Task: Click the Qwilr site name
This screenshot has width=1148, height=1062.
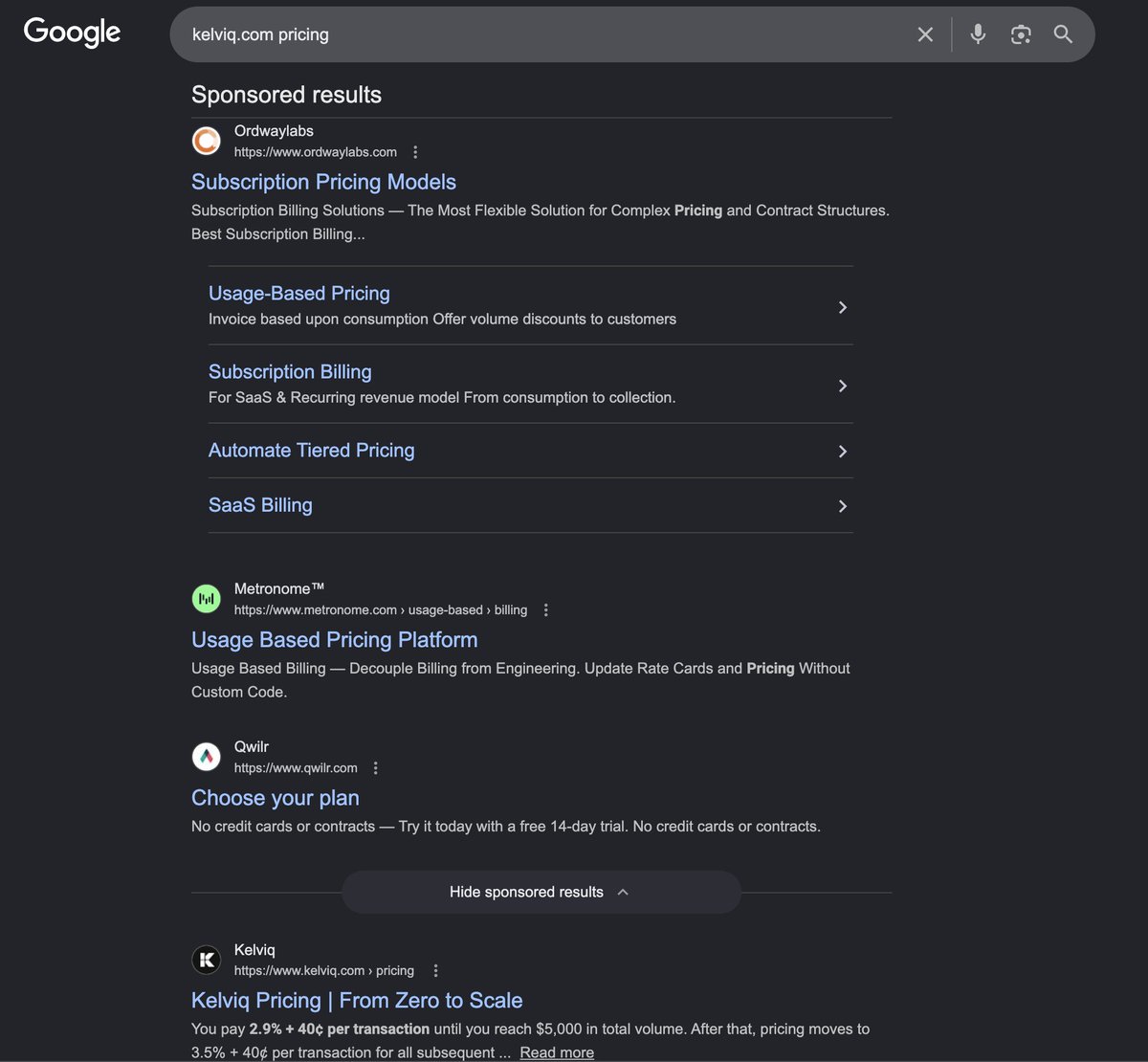Action: 252,747
